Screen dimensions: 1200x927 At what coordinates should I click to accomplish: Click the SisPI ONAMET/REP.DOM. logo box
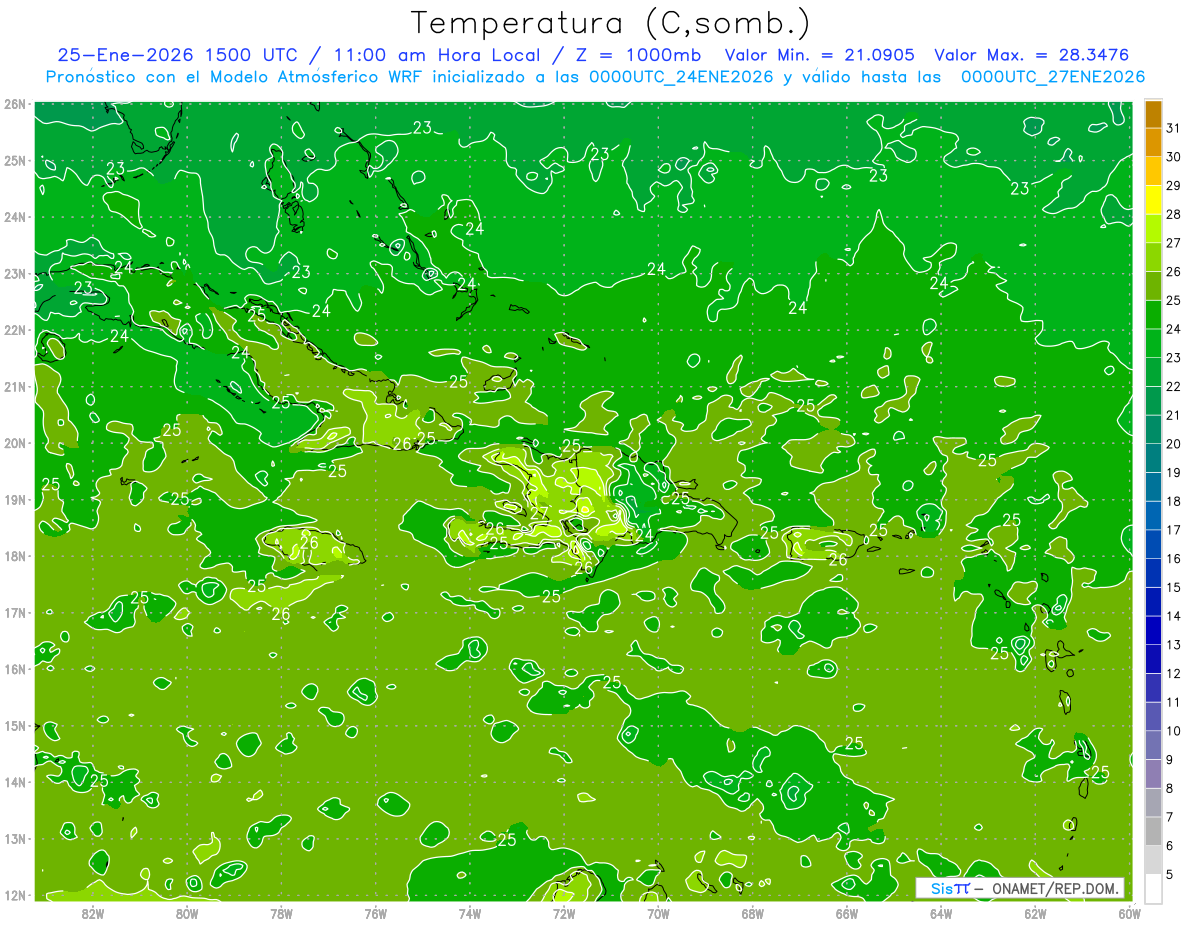click(x=1020, y=888)
